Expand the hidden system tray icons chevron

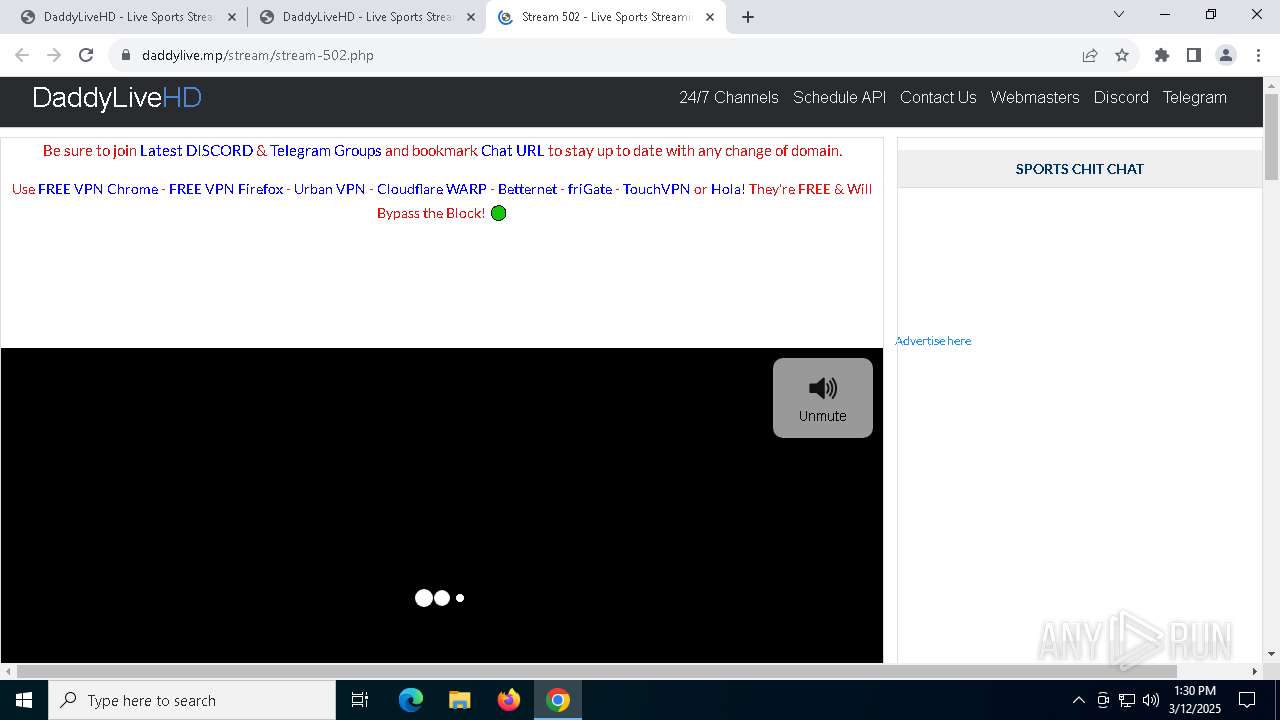click(1078, 700)
